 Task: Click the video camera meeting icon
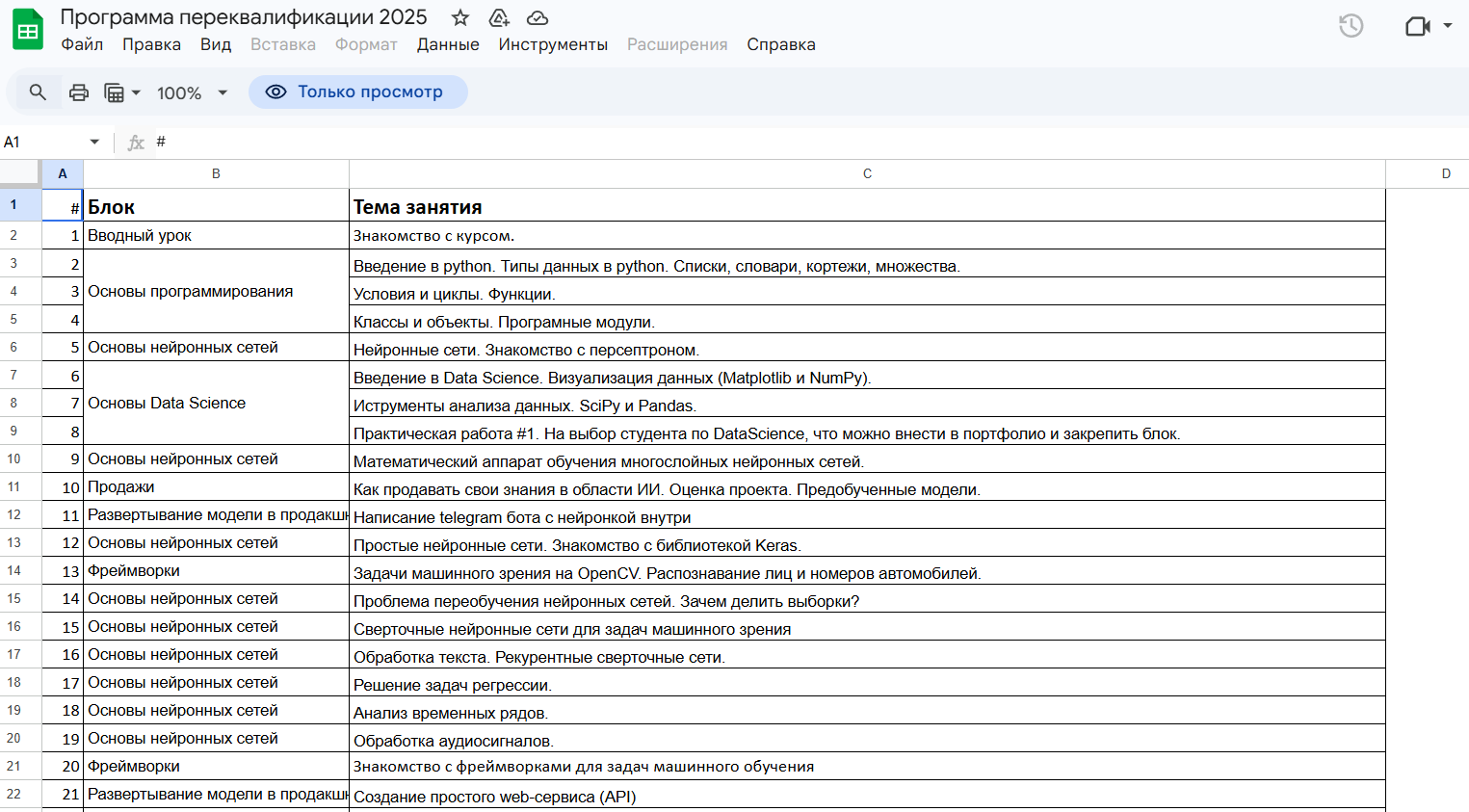[1417, 26]
